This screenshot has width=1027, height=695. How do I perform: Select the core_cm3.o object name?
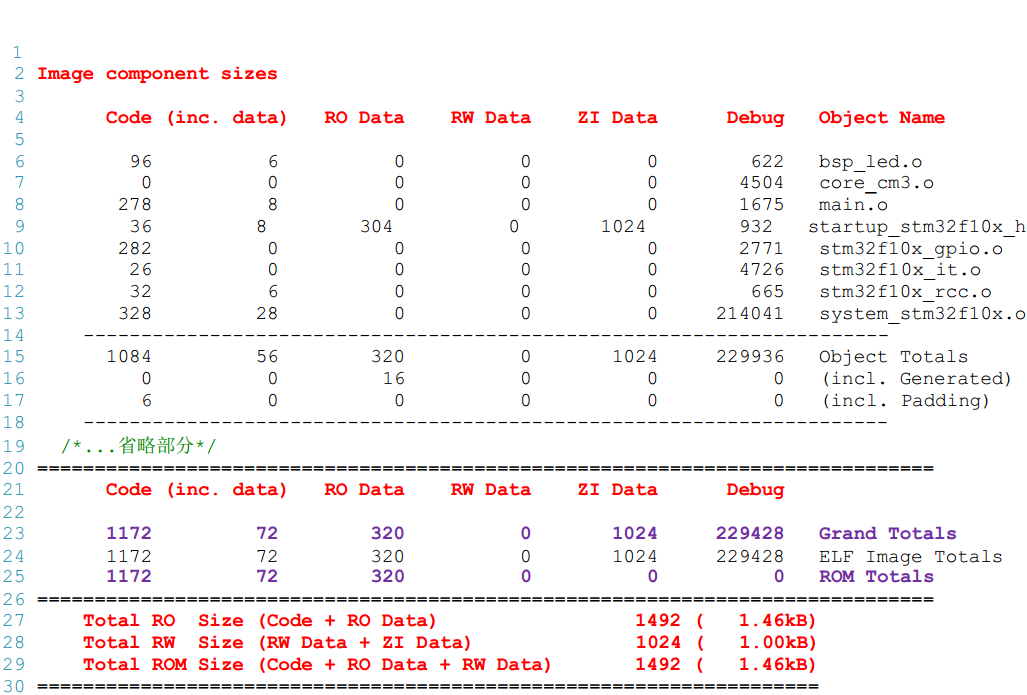click(876, 183)
